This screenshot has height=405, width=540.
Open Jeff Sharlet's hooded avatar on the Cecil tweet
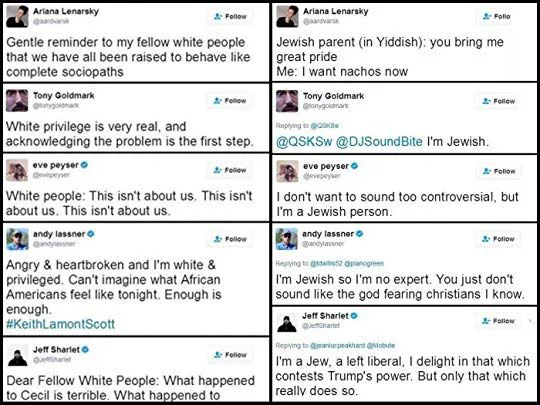pos(17,355)
